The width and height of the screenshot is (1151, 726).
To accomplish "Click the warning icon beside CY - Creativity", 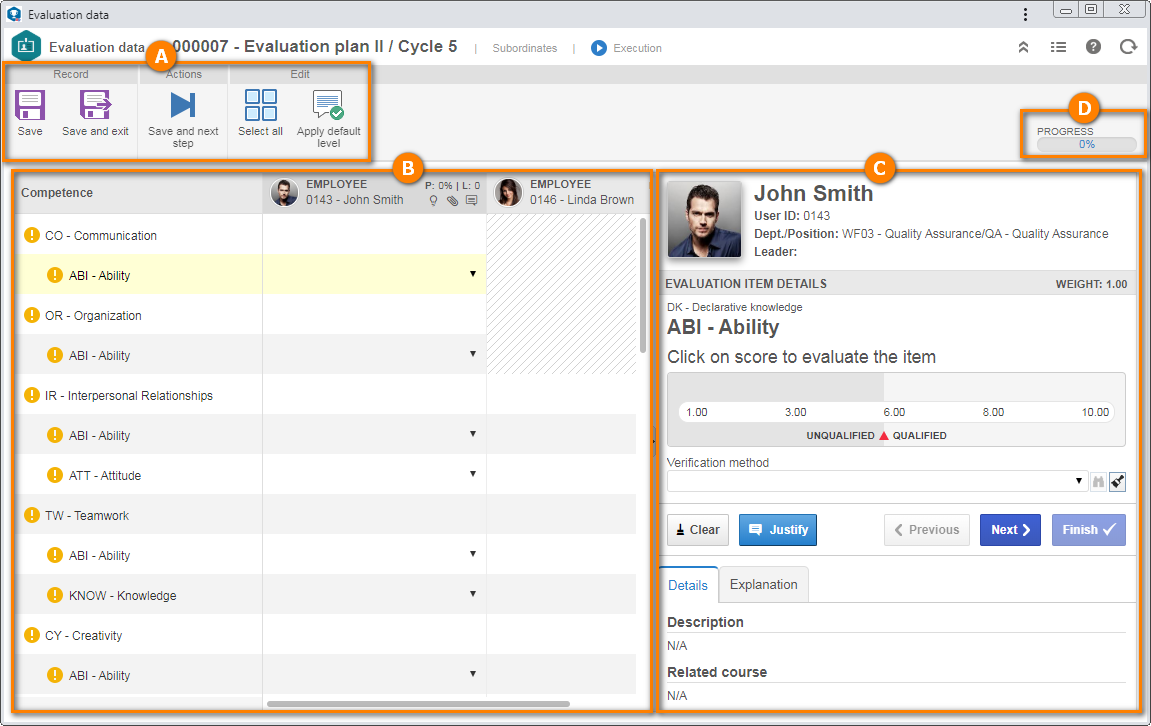I will pyautogui.click(x=32, y=635).
